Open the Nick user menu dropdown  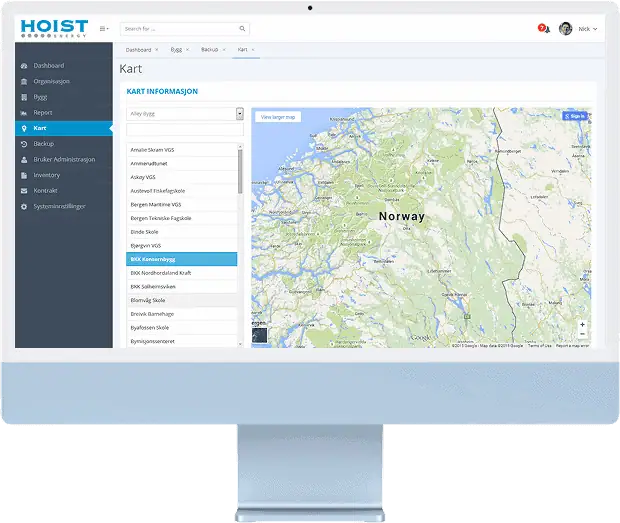click(x=588, y=29)
